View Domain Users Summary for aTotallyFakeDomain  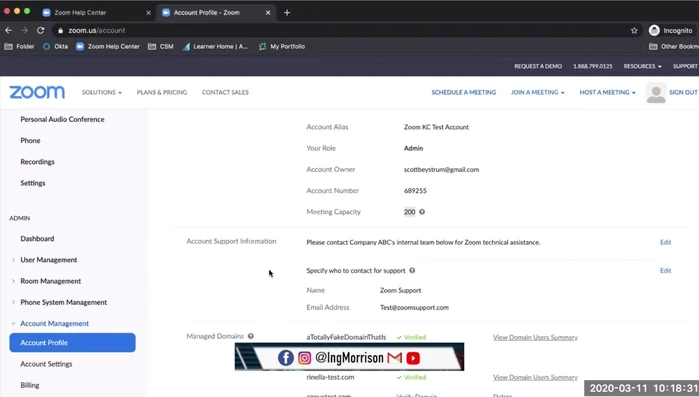535,337
